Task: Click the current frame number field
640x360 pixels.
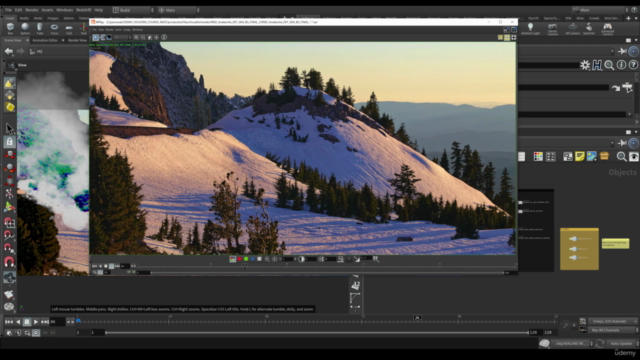Action: pos(58,322)
